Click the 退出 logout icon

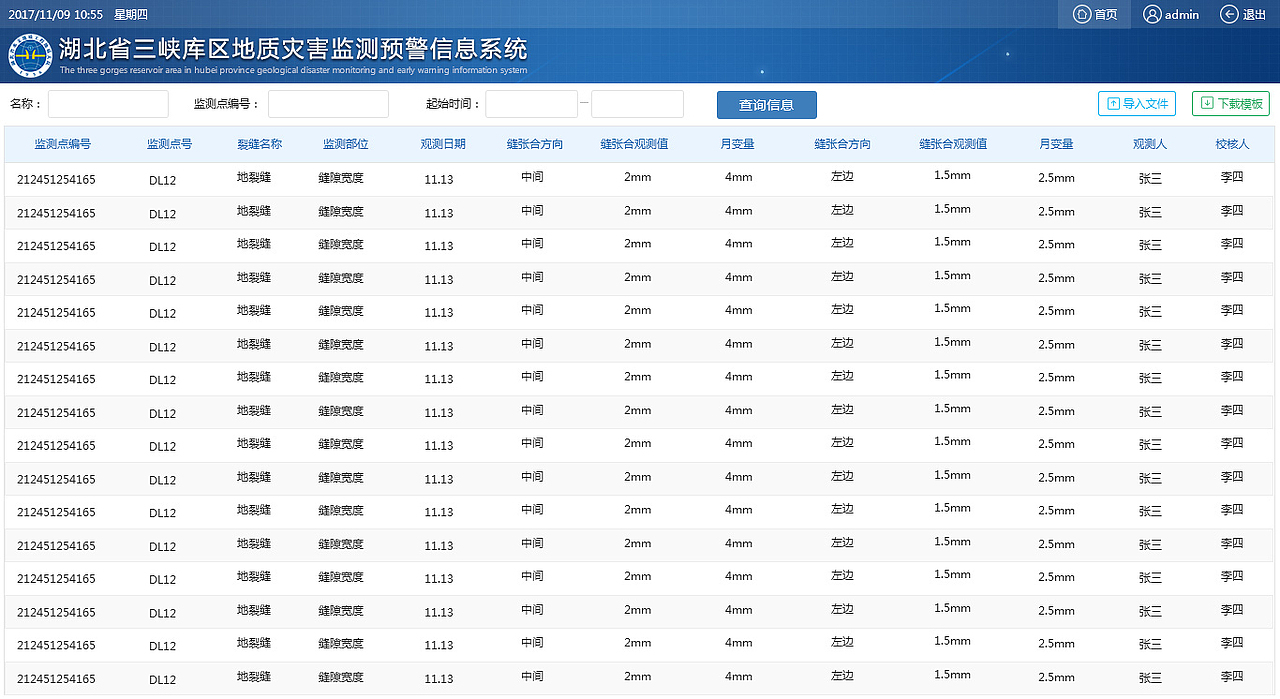click(x=1229, y=14)
